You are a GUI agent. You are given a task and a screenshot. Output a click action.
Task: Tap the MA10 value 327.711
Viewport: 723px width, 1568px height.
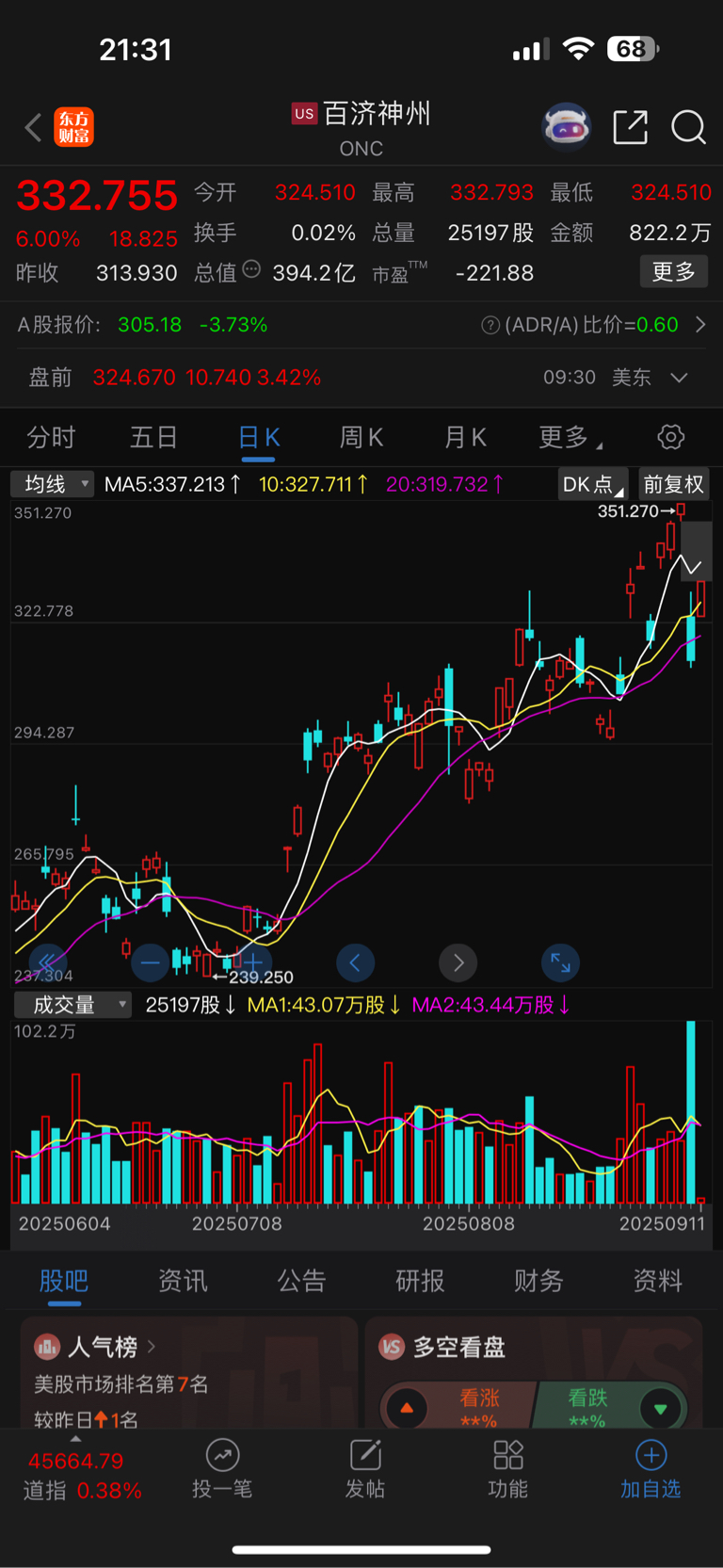(x=313, y=484)
